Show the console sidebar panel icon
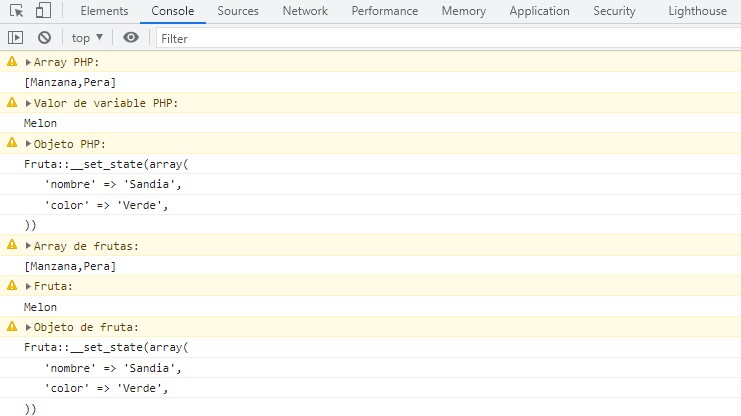The image size is (741, 416). click(x=15, y=38)
